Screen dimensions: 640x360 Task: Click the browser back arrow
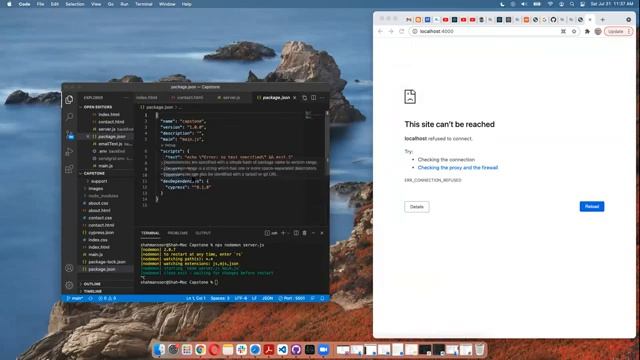[380, 31]
